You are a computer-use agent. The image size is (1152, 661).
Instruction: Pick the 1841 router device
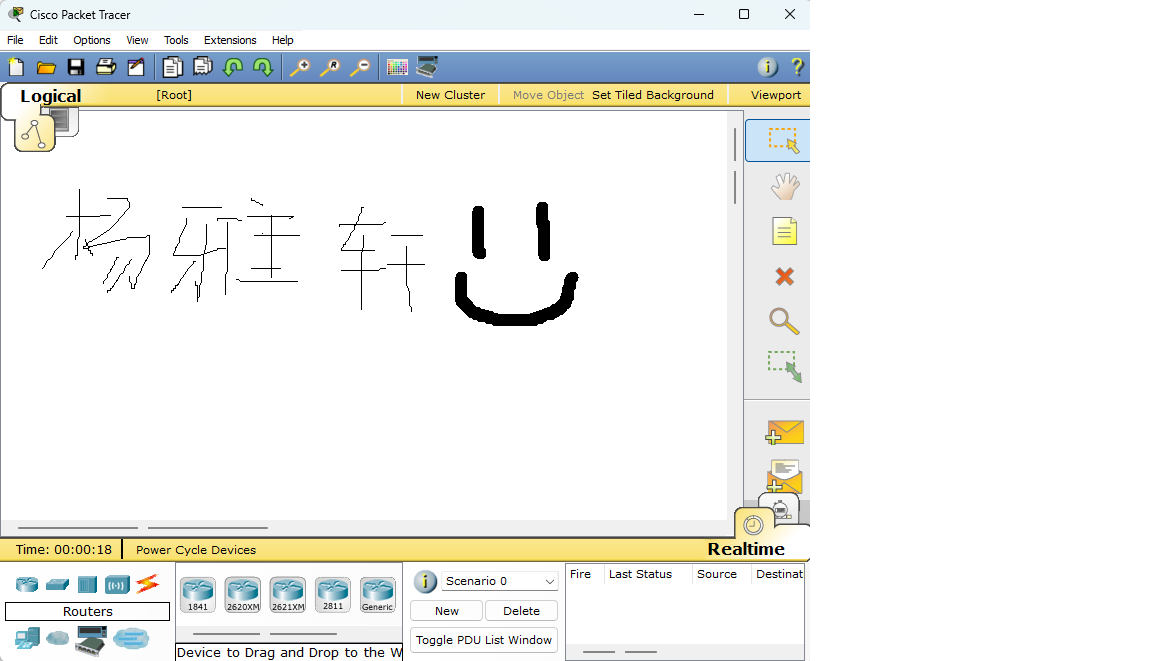[198, 594]
